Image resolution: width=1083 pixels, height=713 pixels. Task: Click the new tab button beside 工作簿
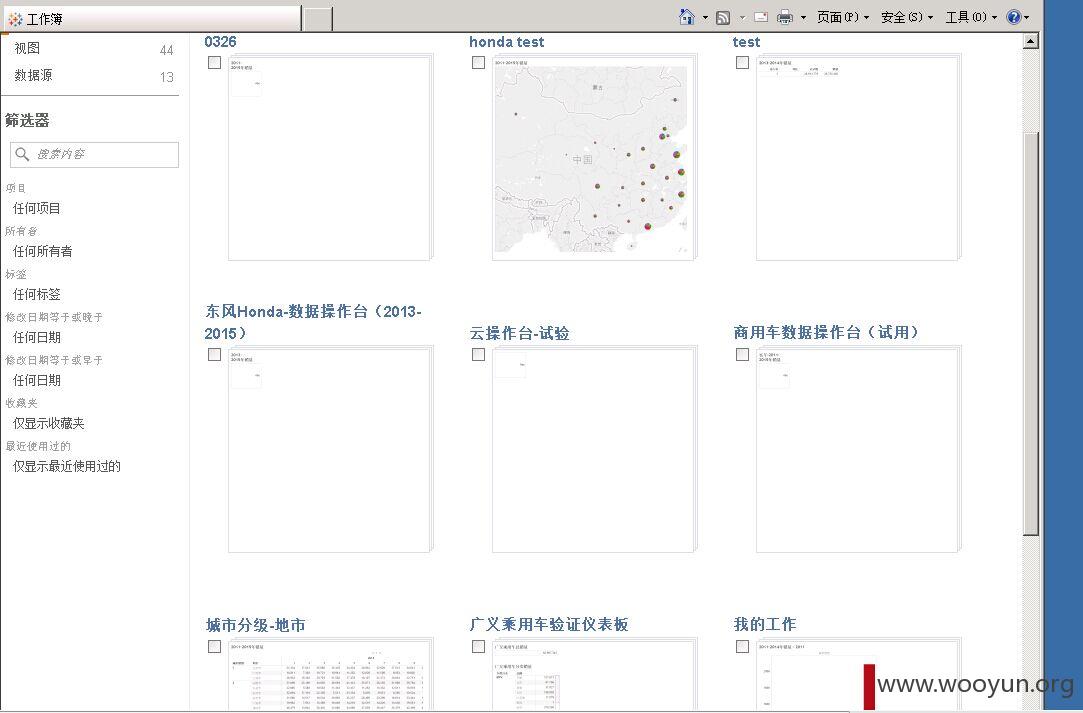pyautogui.click(x=318, y=19)
